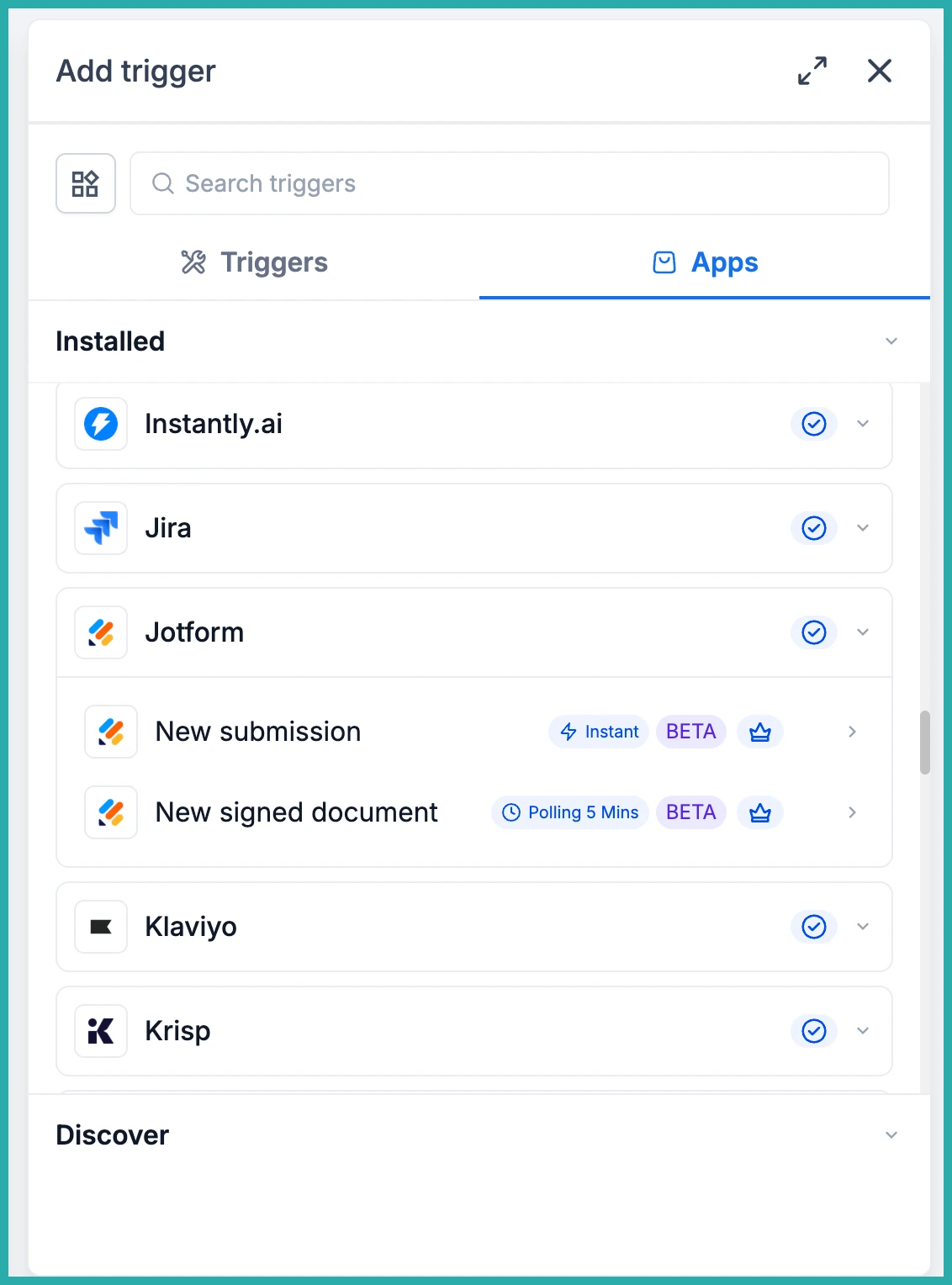
Task: Click the Klaviyo app name
Action: pos(191,927)
